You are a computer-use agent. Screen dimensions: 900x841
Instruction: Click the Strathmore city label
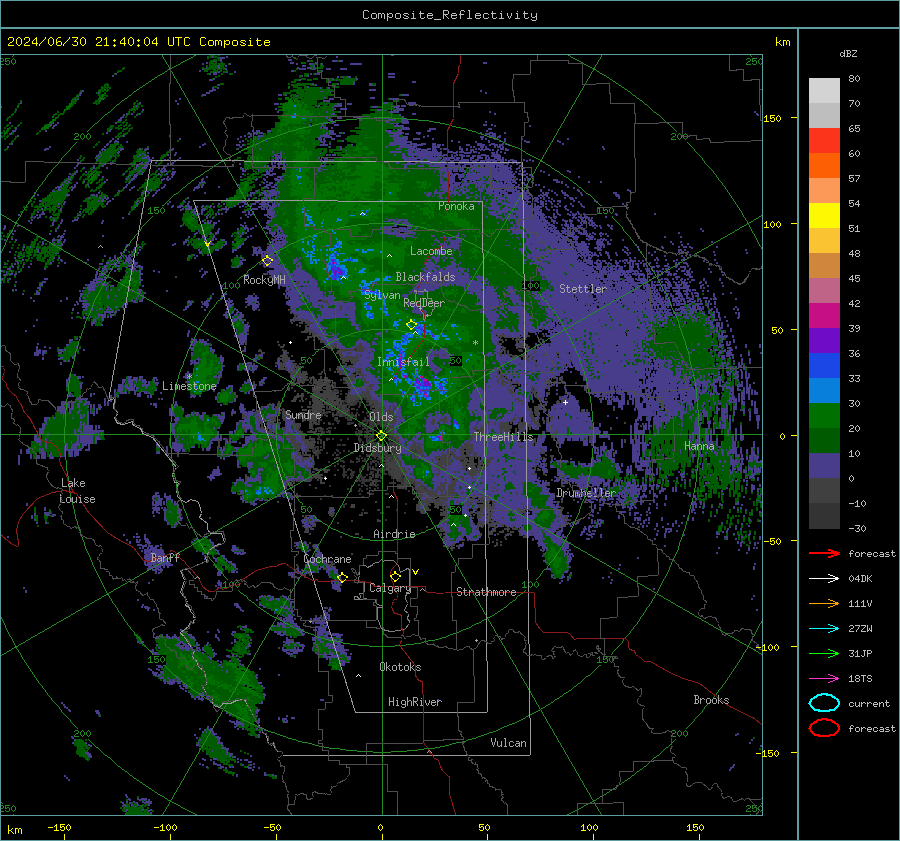click(486, 592)
